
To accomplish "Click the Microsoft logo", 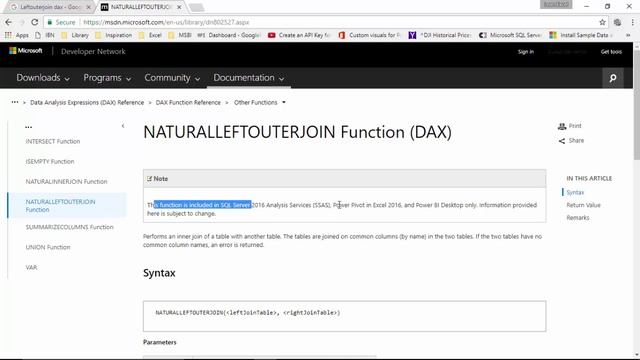I will (26, 51).
